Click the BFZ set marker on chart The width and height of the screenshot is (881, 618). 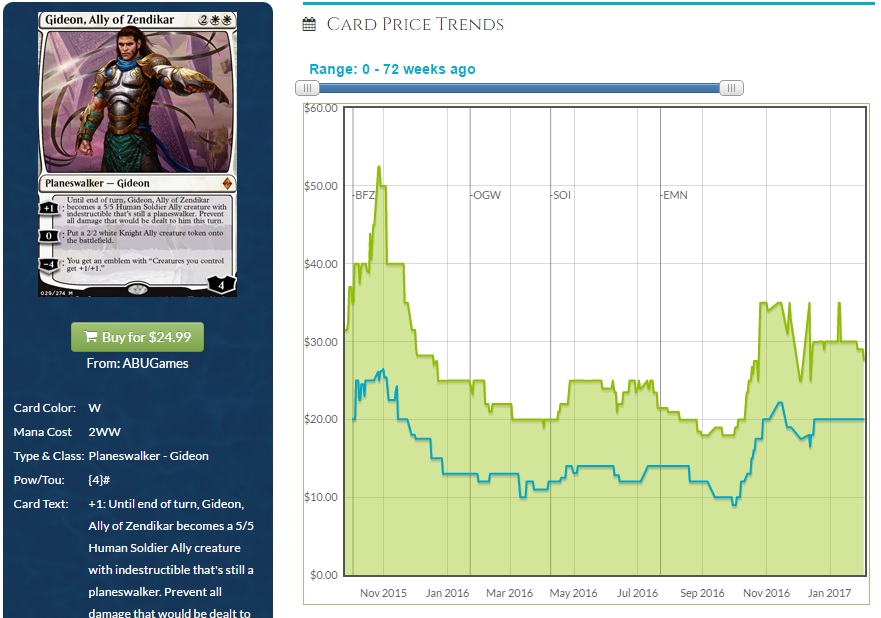coord(365,195)
